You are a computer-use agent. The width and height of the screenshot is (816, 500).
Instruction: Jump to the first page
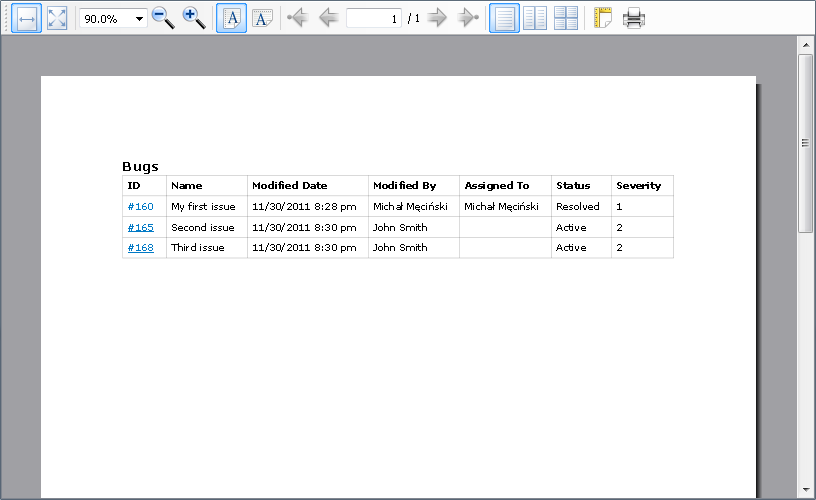tap(297, 18)
